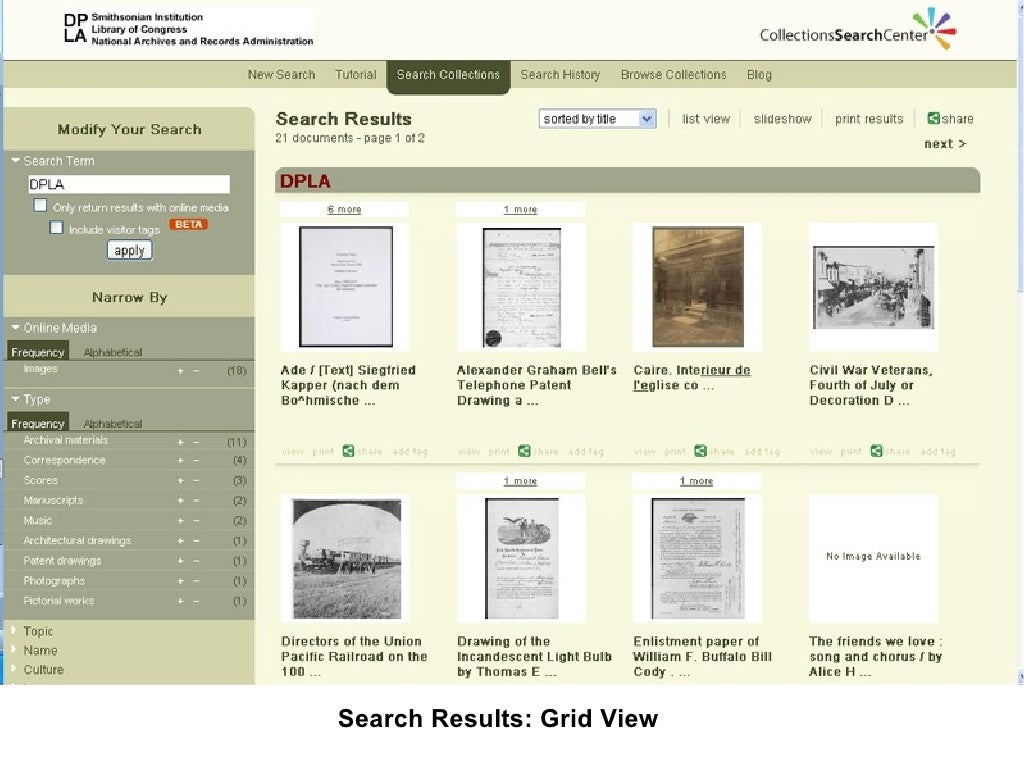This screenshot has width=1024, height=767.
Task: Check Only return results with online media
Action: [40, 205]
